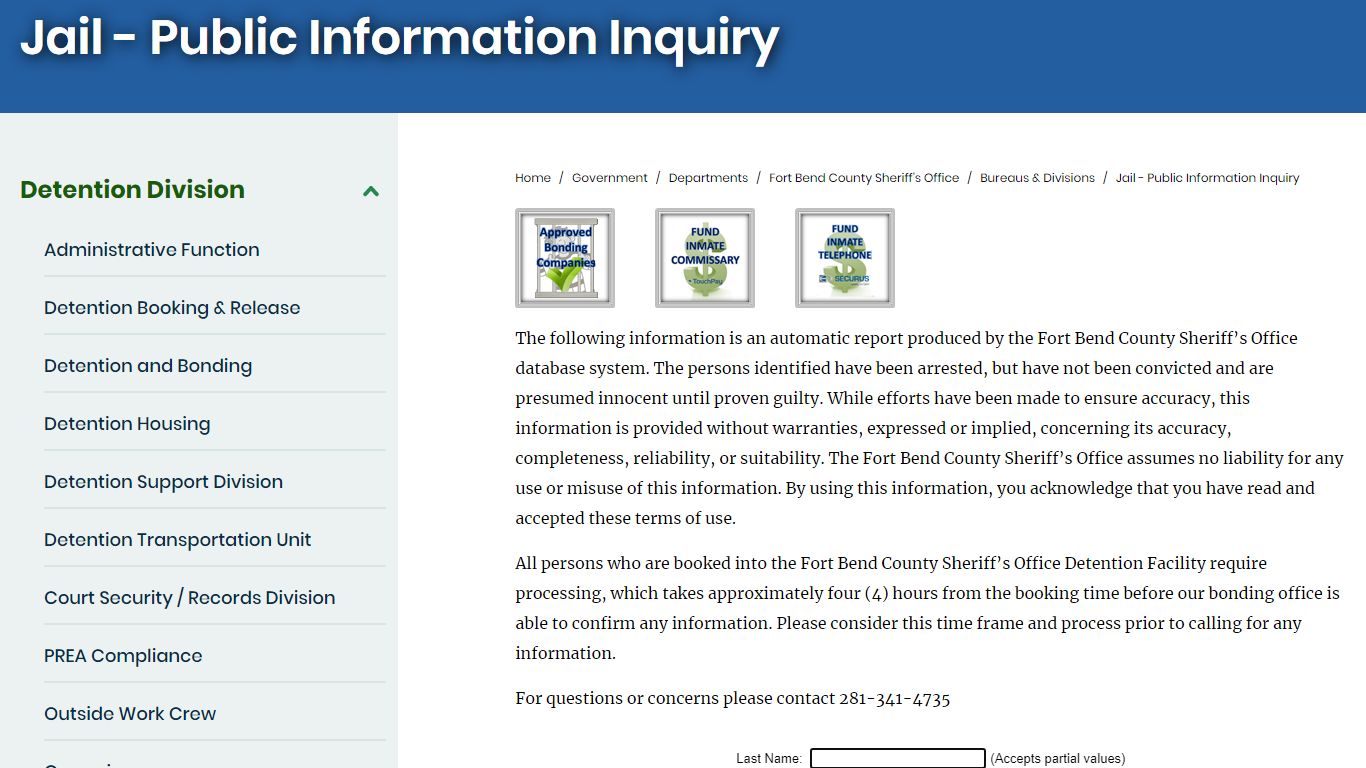Open the Fund Inmate Telephone icon

[845, 258]
